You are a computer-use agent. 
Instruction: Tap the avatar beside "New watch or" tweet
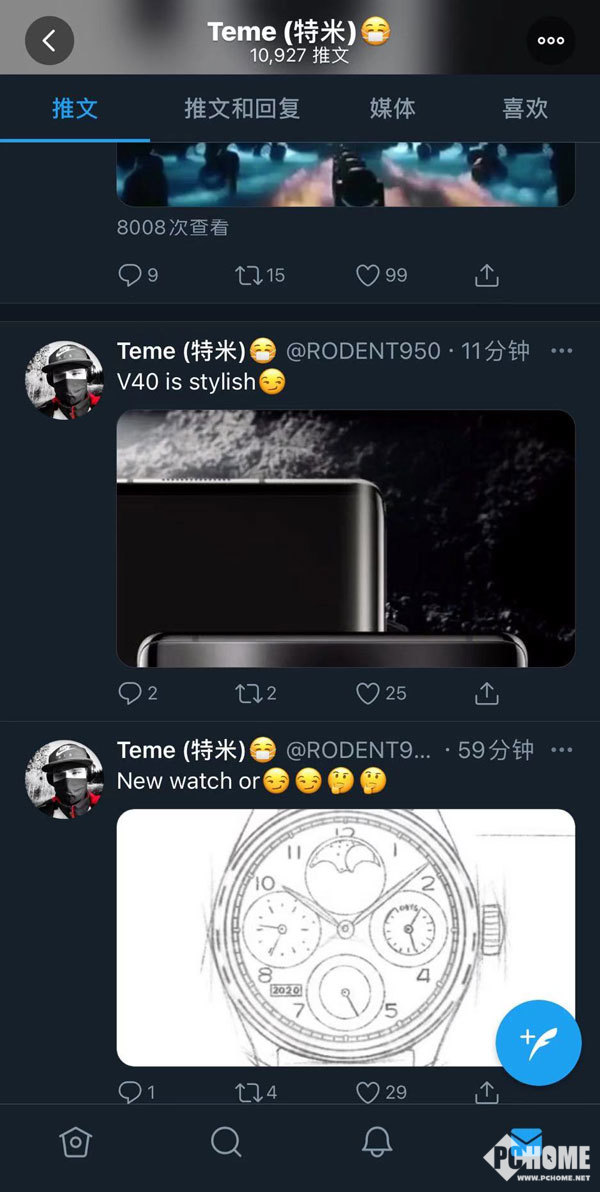coord(64,780)
